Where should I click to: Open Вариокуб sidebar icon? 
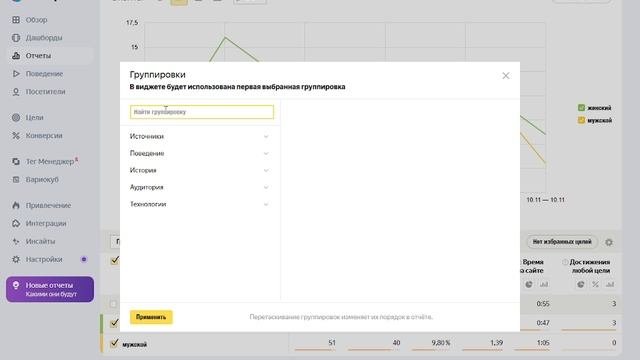point(16,180)
